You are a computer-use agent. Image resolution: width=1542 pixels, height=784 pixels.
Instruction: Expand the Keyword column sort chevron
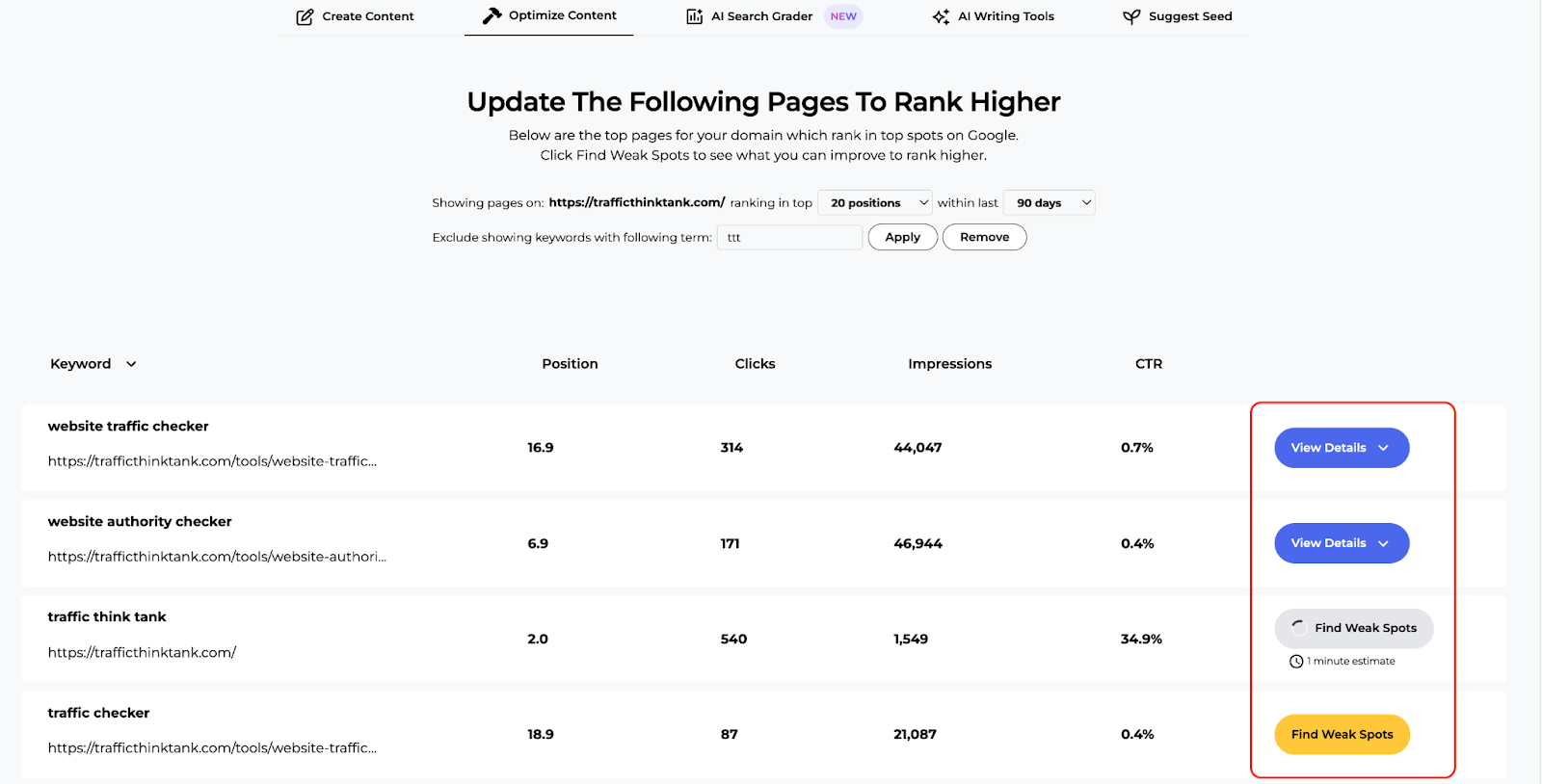(x=131, y=364)
